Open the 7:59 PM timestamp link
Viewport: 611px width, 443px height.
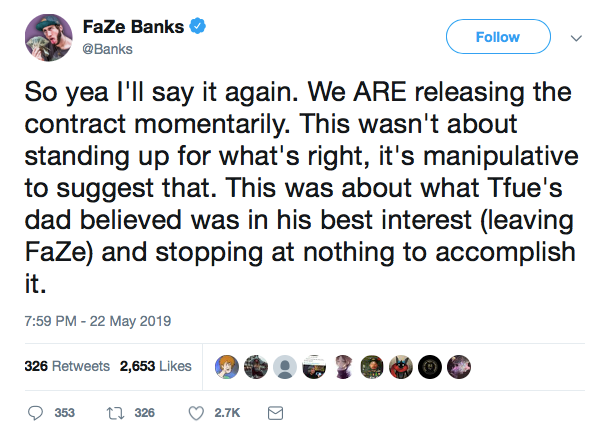coord(98,321)
